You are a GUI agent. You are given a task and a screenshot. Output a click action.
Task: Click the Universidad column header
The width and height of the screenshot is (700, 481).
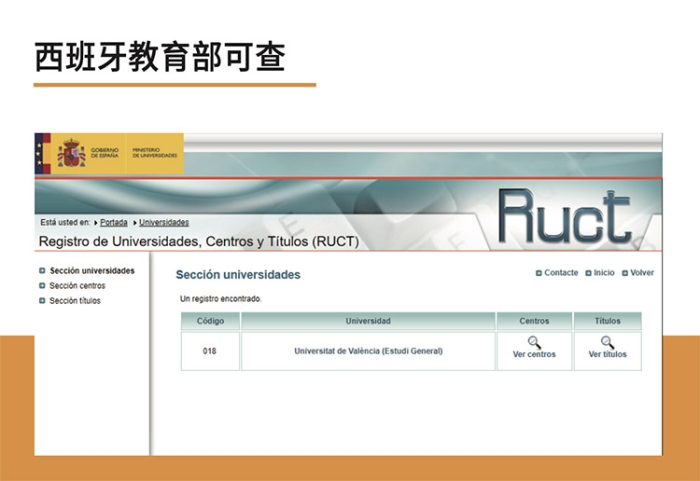coord(368,321)
